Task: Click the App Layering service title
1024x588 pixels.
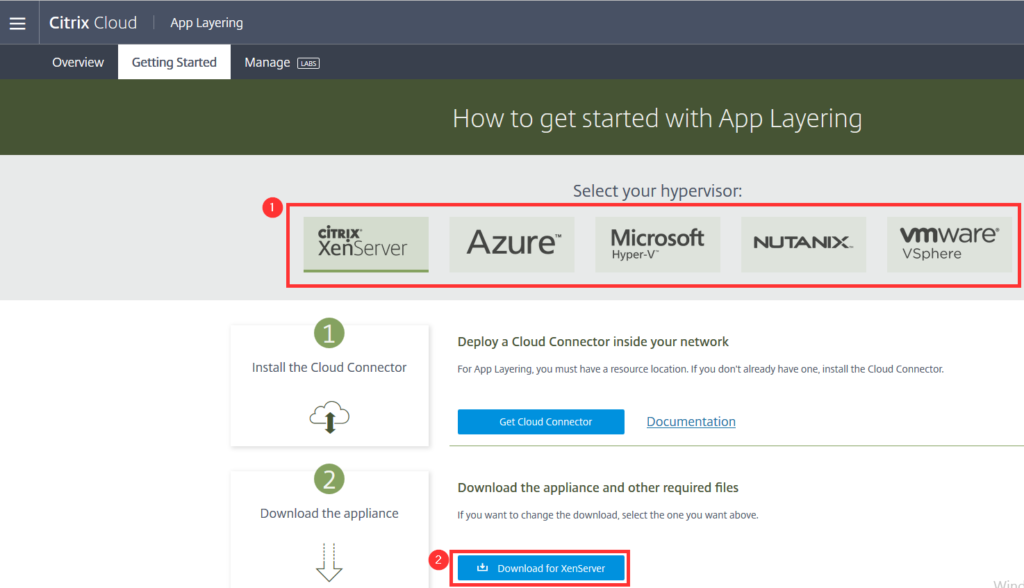Action: 206,23
